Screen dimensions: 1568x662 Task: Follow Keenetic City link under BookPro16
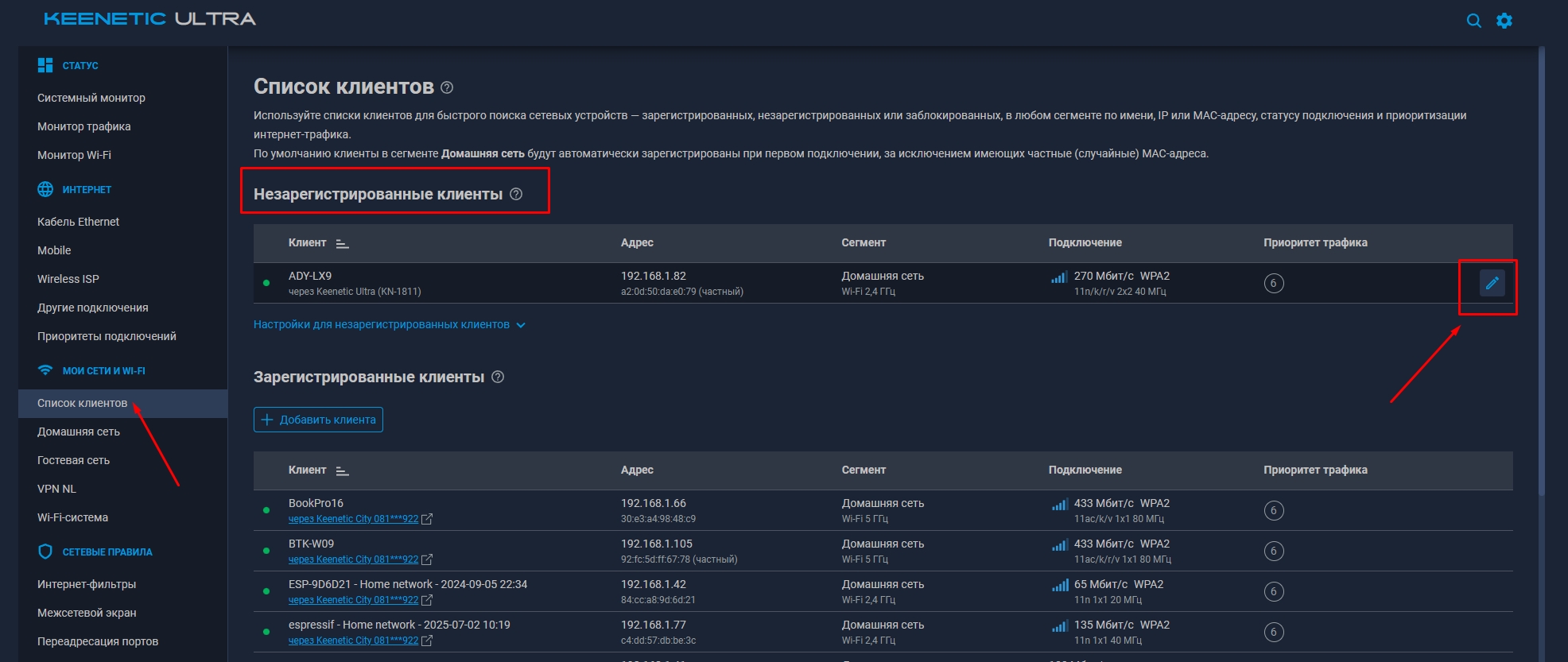[353, 519]
